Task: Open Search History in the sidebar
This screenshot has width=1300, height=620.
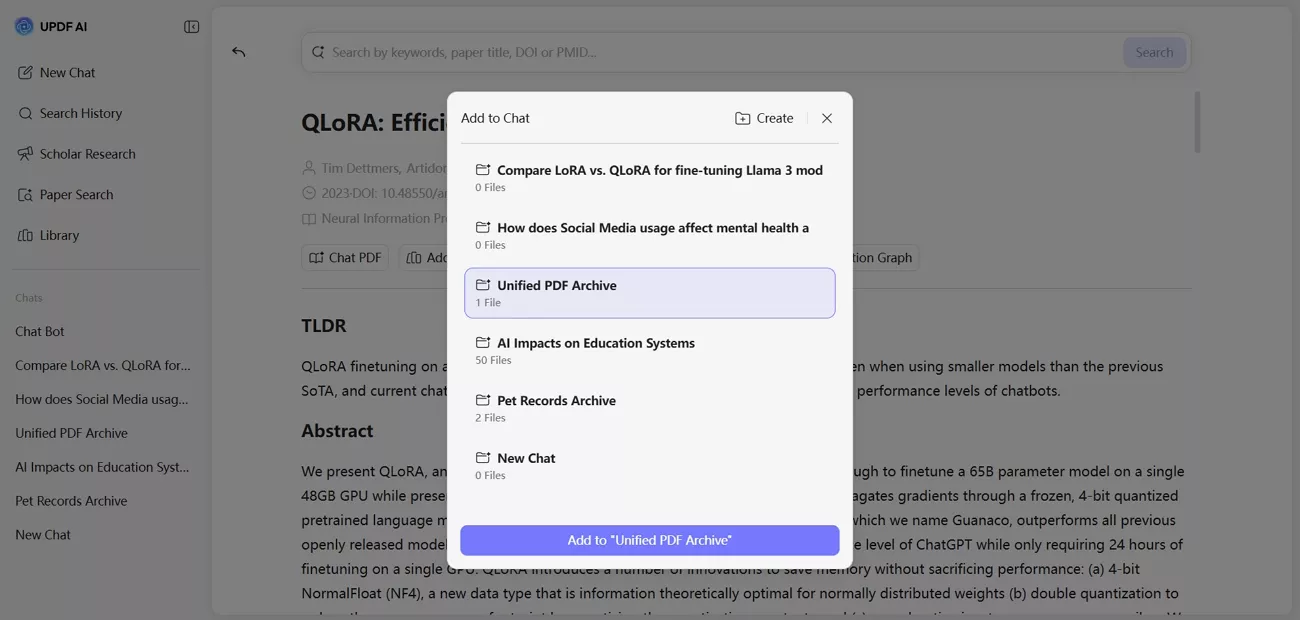Action: pos(80,114)
